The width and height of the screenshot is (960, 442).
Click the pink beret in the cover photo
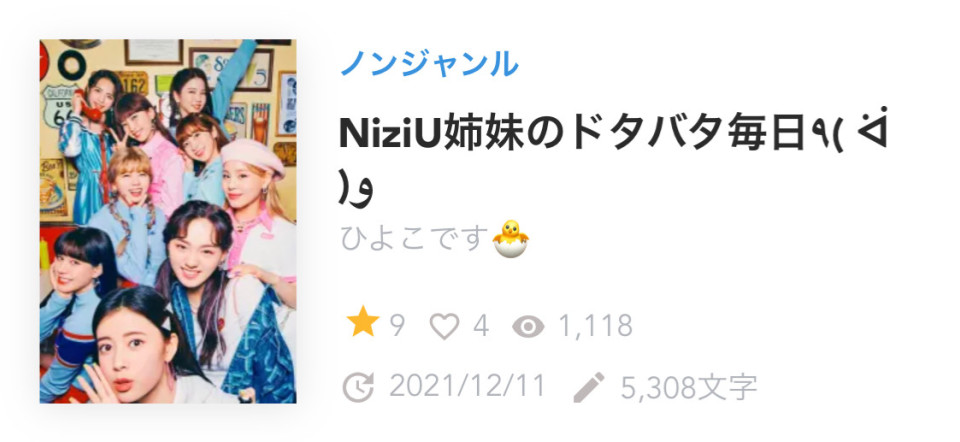[253, 155]
